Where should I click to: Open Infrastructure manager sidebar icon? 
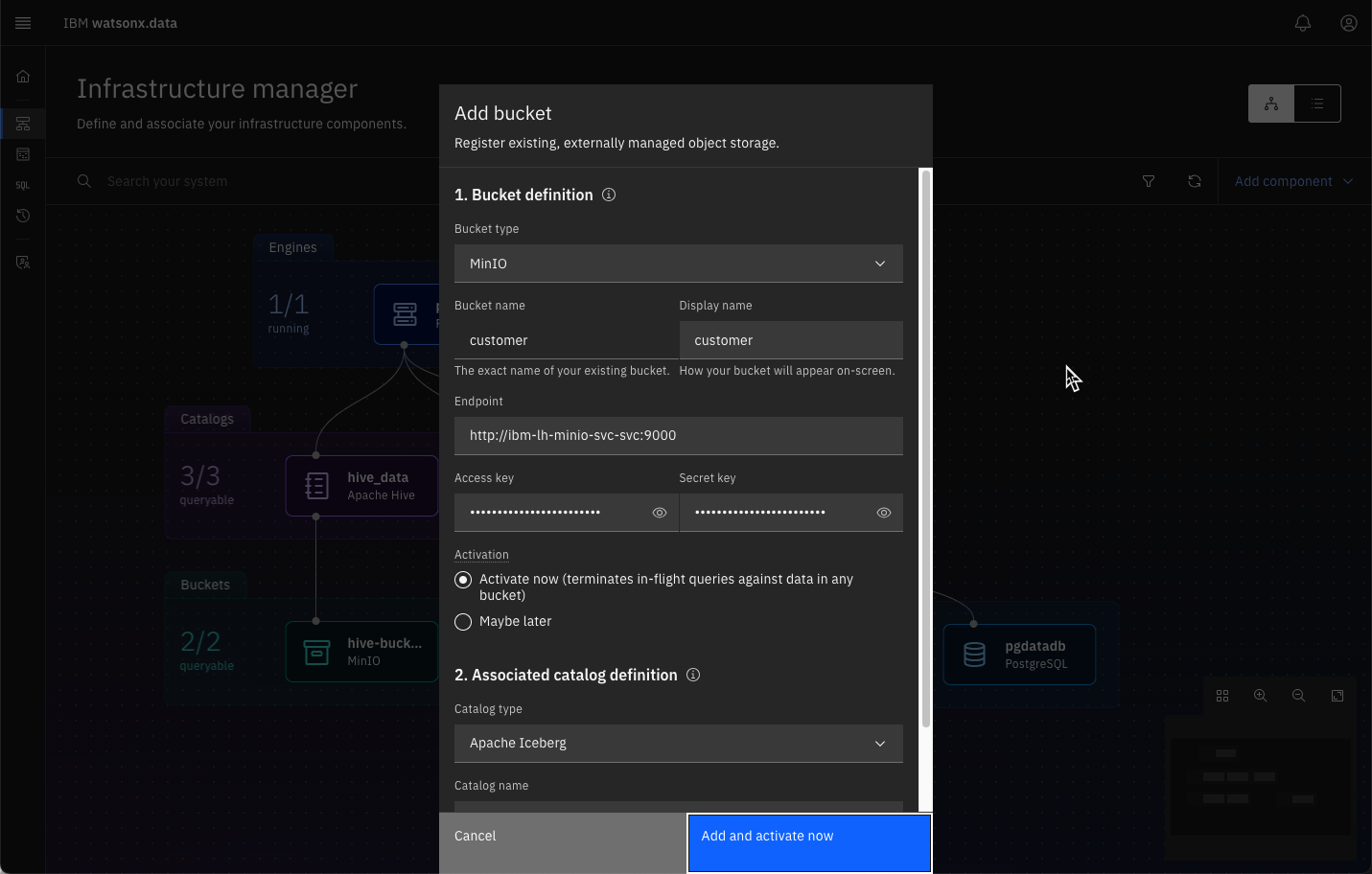23,124
